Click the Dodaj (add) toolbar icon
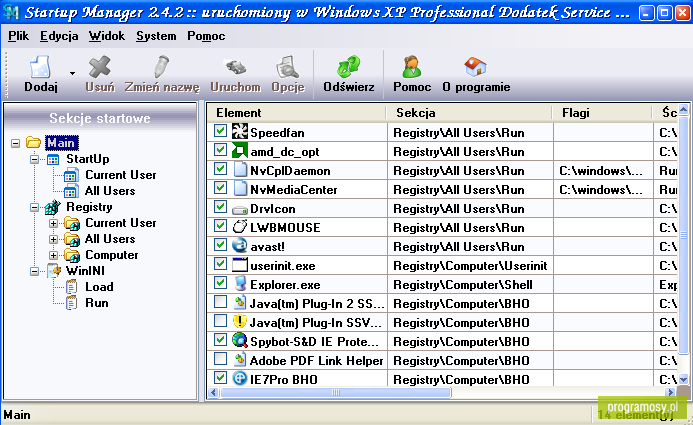Image resolution: width=693 pixels, height=425 pixels. coord(40,67)
